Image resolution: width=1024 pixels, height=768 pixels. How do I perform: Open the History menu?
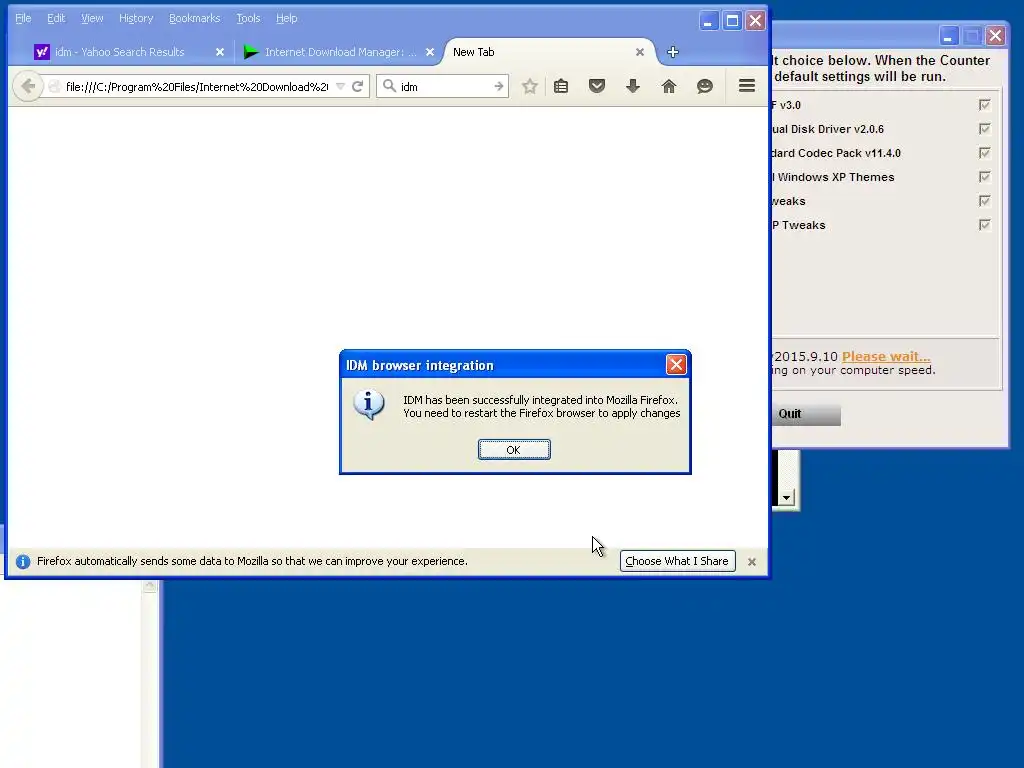tap(136, 18)
